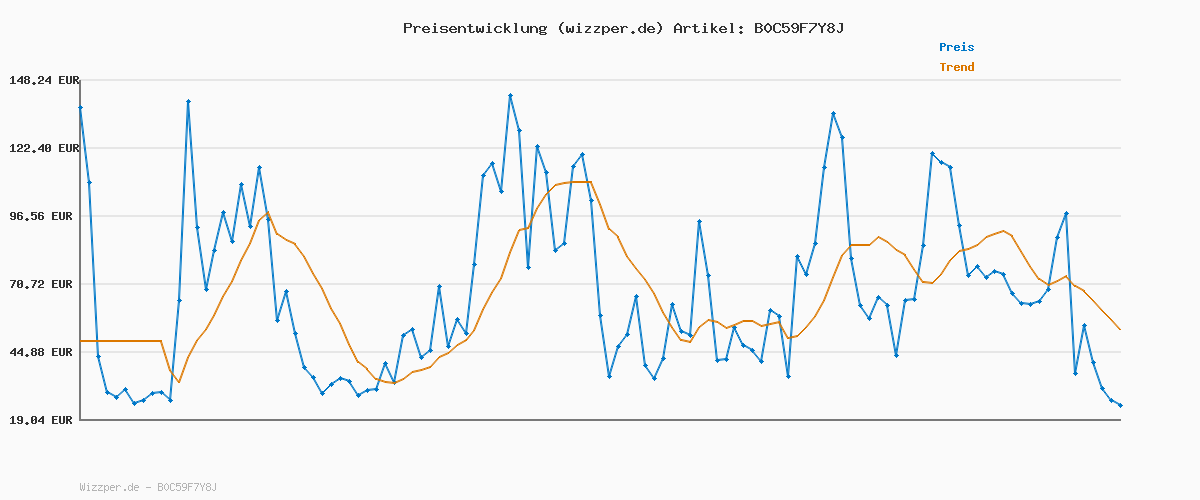Viewport: 1200px width, 500px height.
Task: Click the 70.72 EUR axis label
Action: pyautogui.click(x=43, y=284)
